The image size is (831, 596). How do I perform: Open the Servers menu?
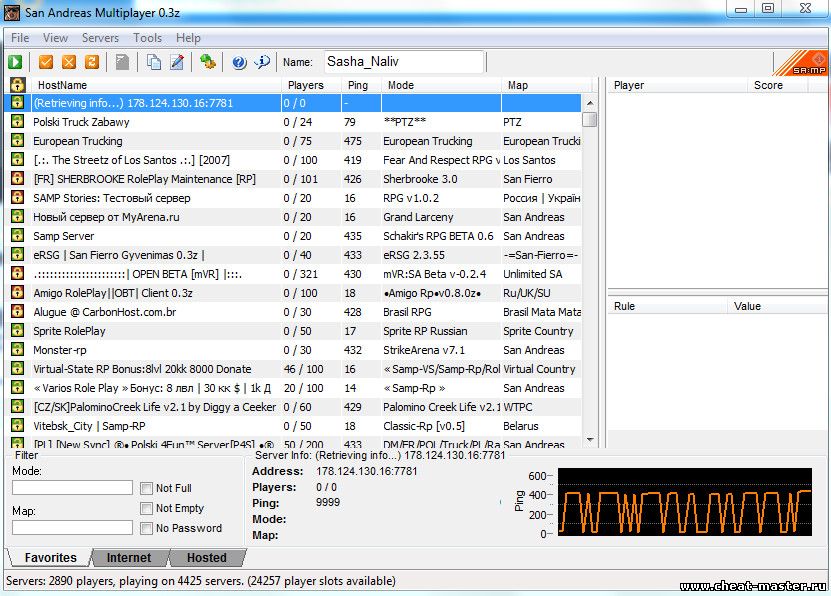click(x=100, y=38)
